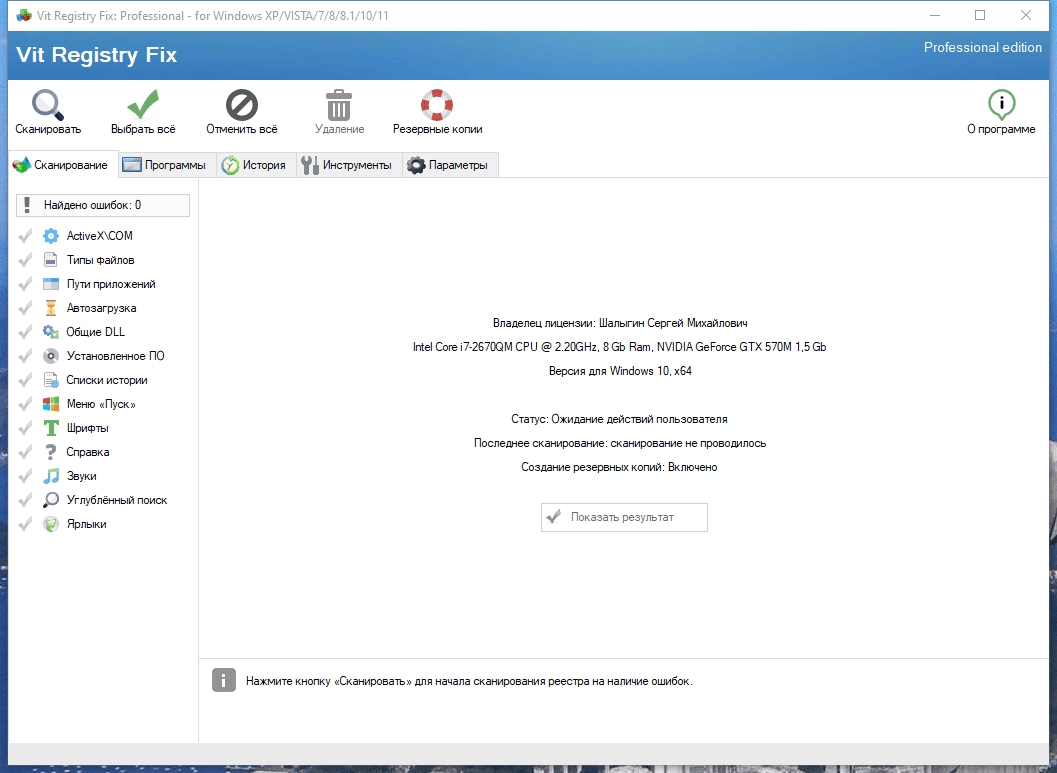The height and width of the screenshot is (773, 1057).
Task: Click the Углублённый поиск magnifier icon
Action: pos(51,500)
